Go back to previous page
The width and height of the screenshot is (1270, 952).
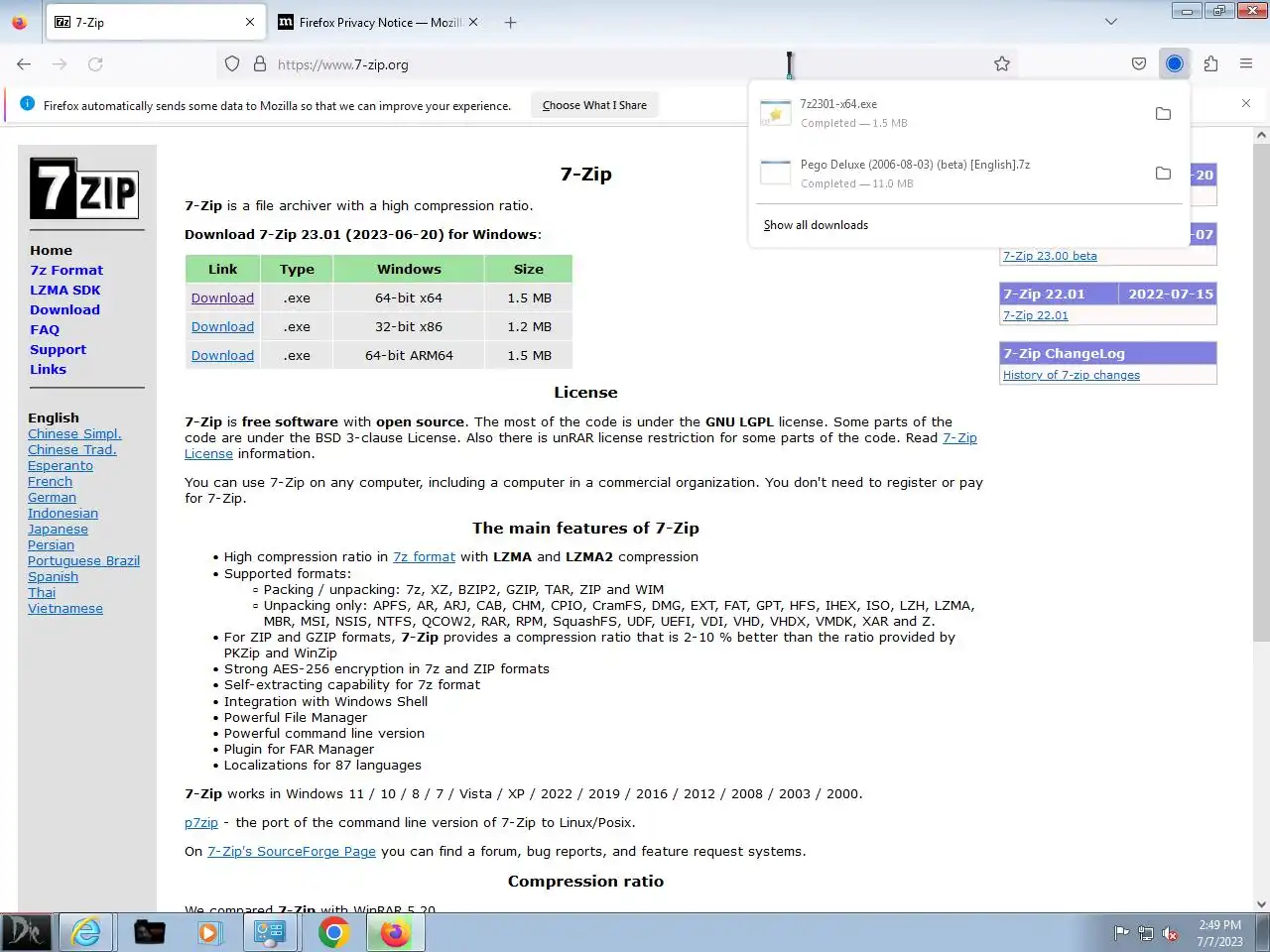tap(24, 64)
